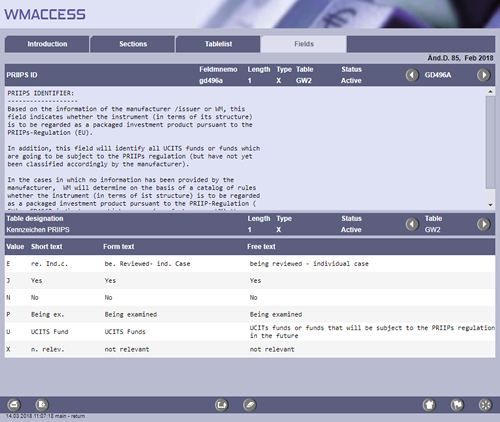
Task: Open the Tablelist tab
Action: [218, 44]
